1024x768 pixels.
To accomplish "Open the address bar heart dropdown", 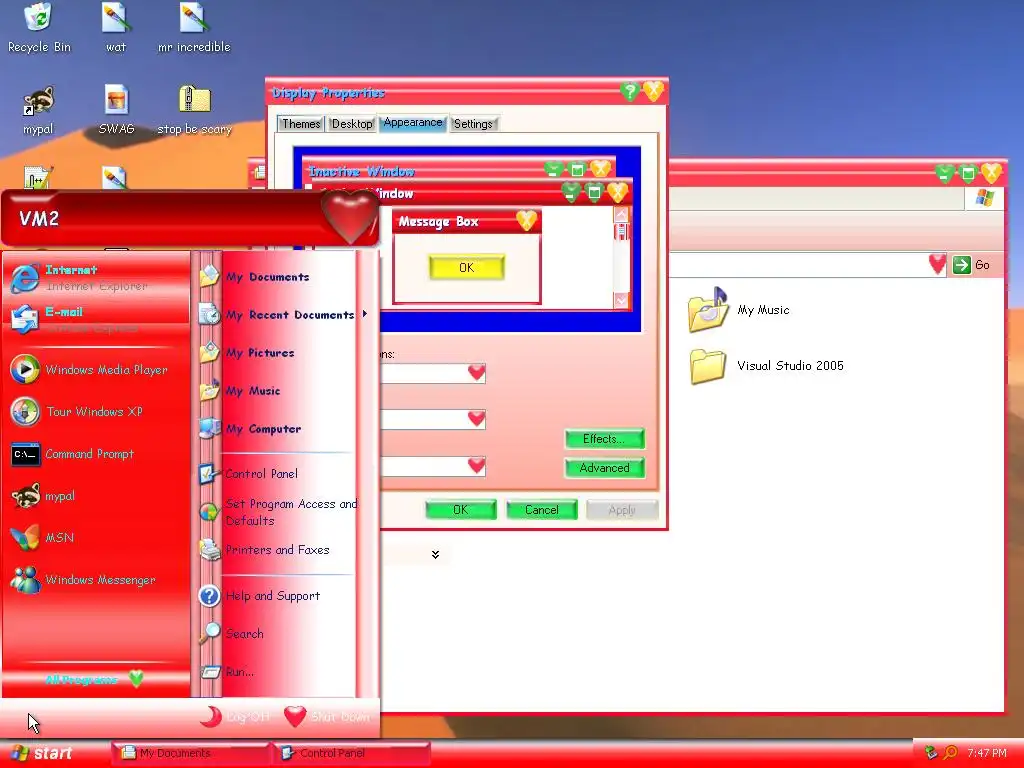I will click(x=937, y=264).
